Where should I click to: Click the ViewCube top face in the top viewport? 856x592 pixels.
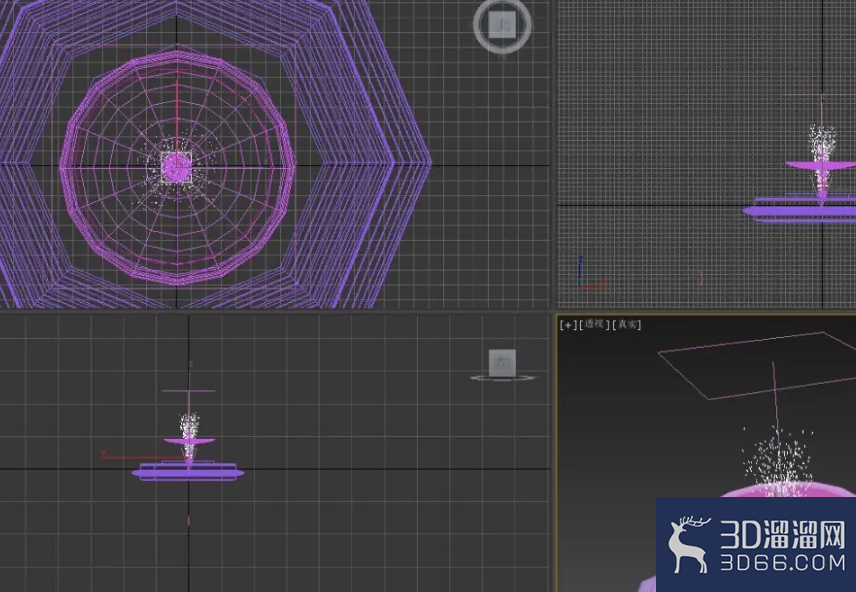tap(502, 25)
